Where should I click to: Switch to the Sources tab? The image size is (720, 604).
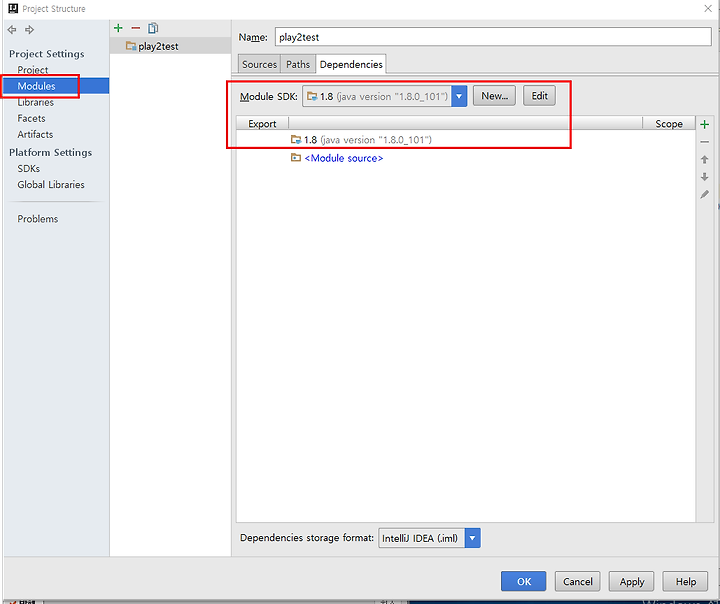(x=259, y=64)
